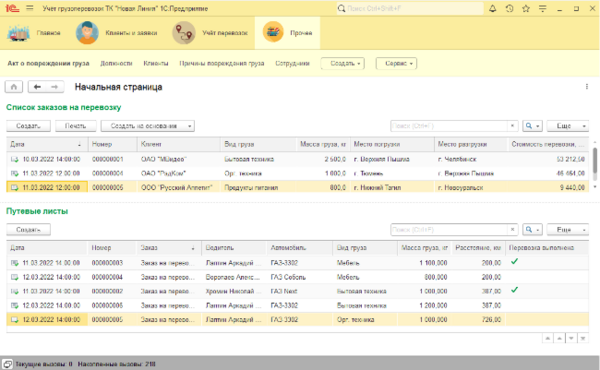Expand Создать на основании dropdown
Viewport: 600px width, 370px height.
click(148, 126)
